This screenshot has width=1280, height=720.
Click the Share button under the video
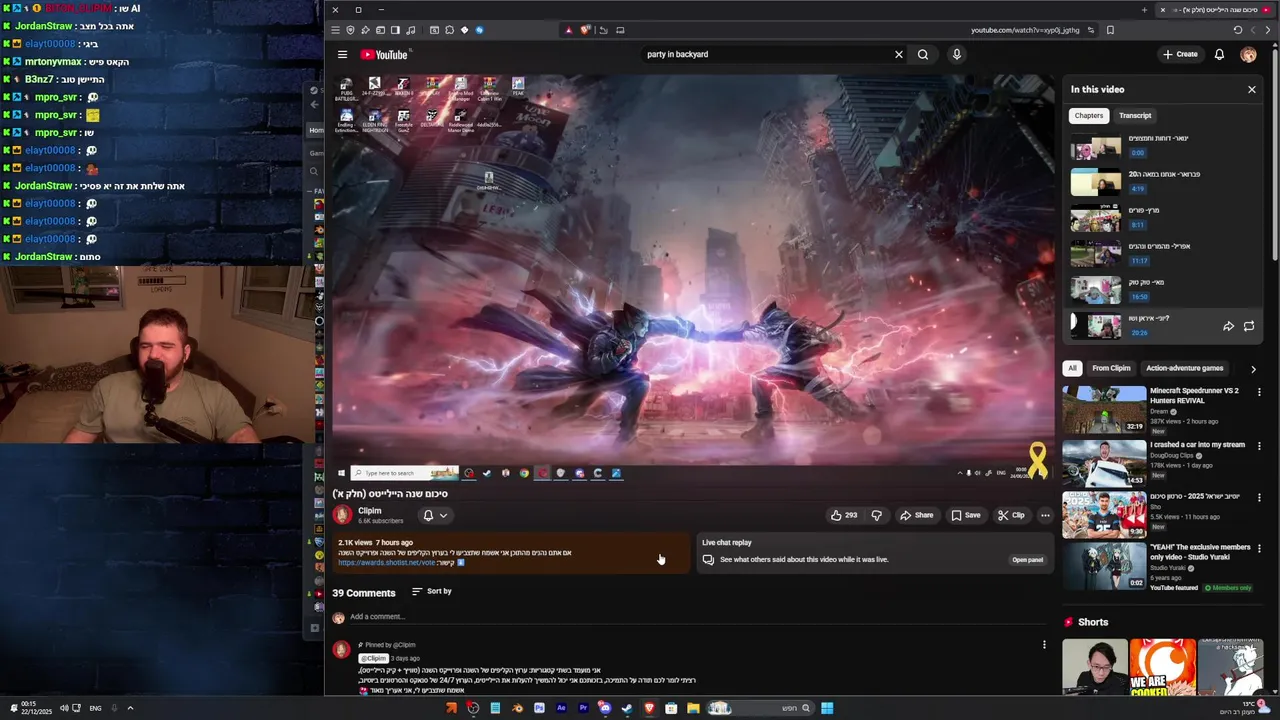pyautogui.click(x=916, y=515)
